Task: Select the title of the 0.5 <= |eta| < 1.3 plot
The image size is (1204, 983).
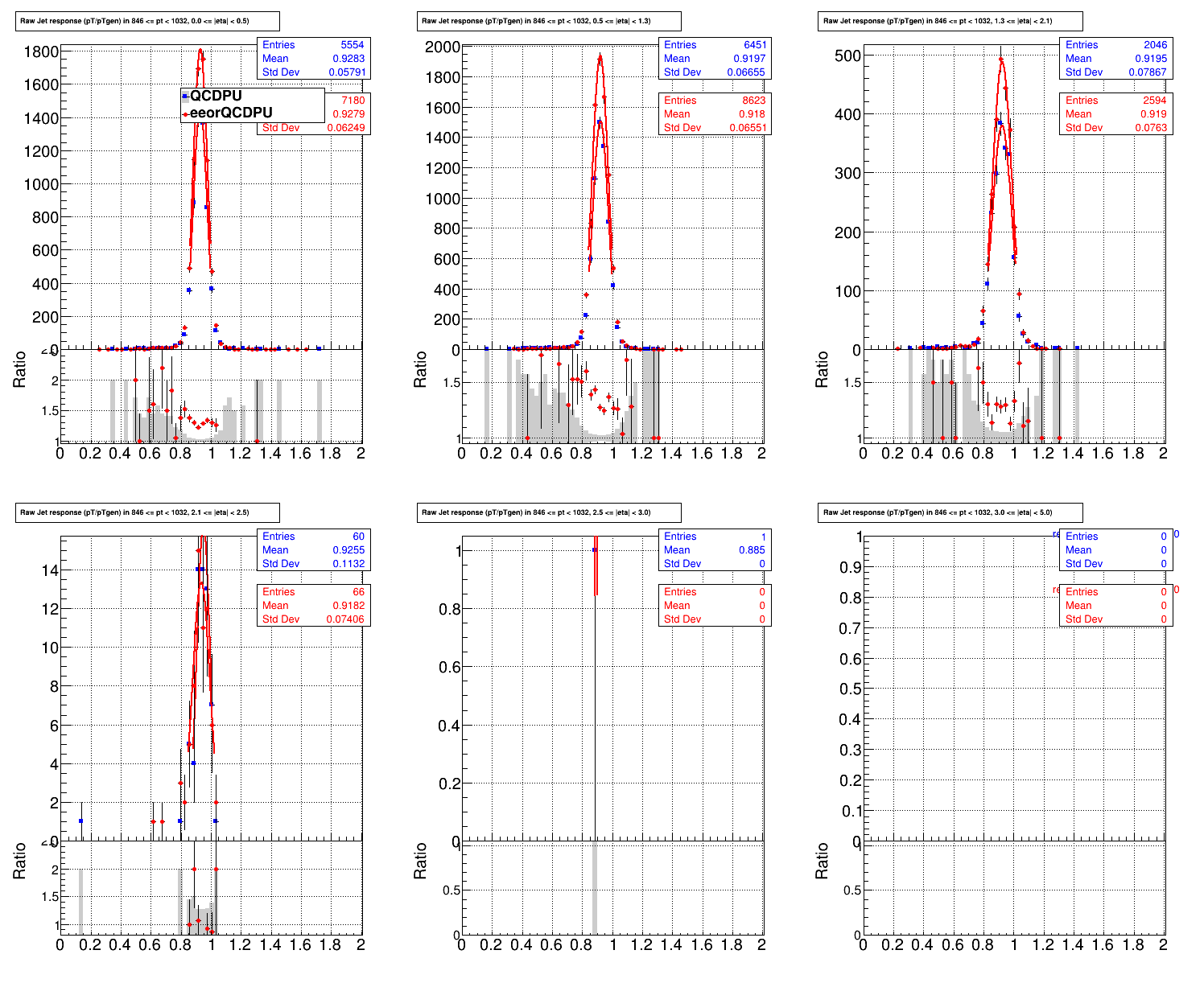Action: (x=549, y=22)
